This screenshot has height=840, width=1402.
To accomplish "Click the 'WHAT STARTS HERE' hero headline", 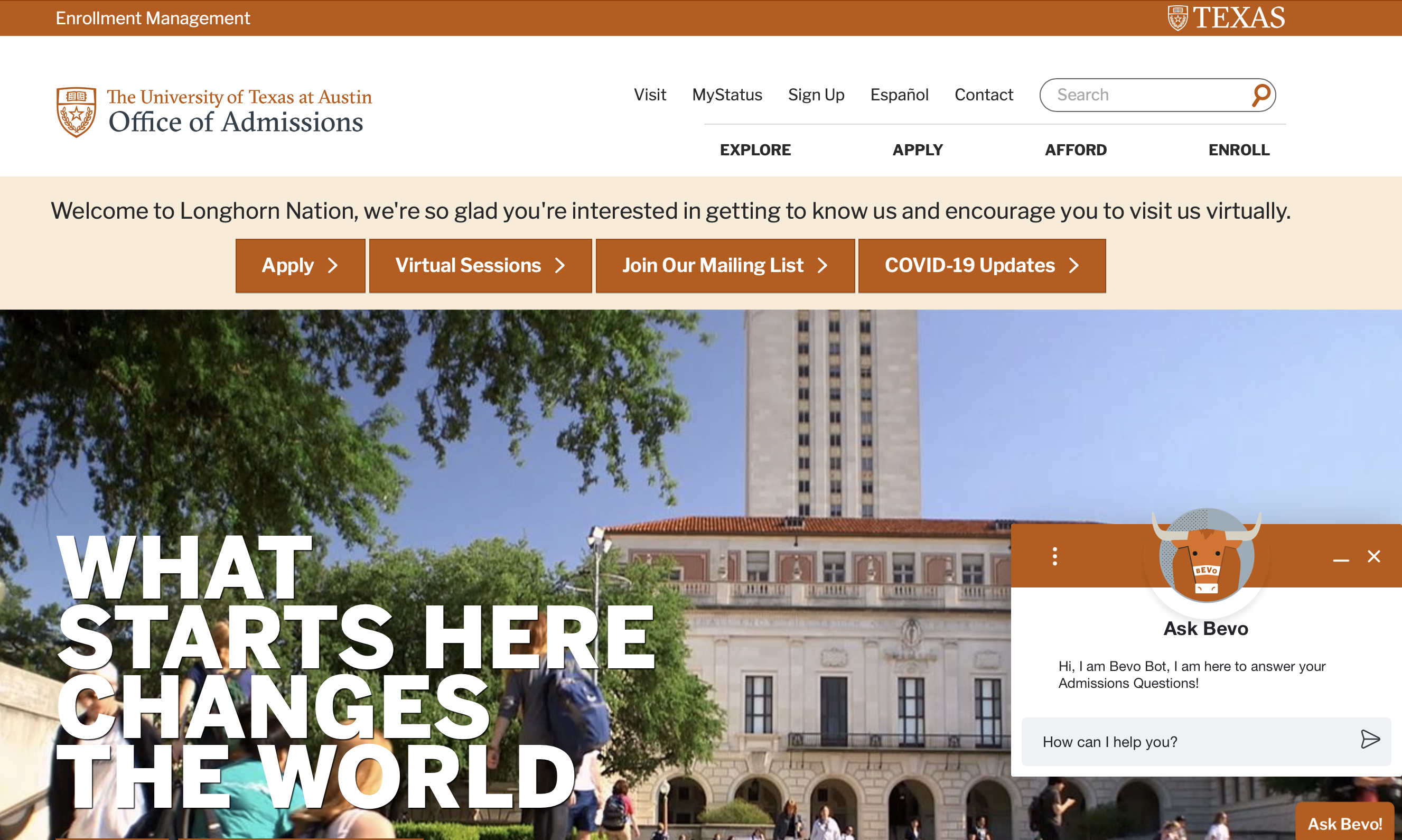I will (x=356, y=672).
